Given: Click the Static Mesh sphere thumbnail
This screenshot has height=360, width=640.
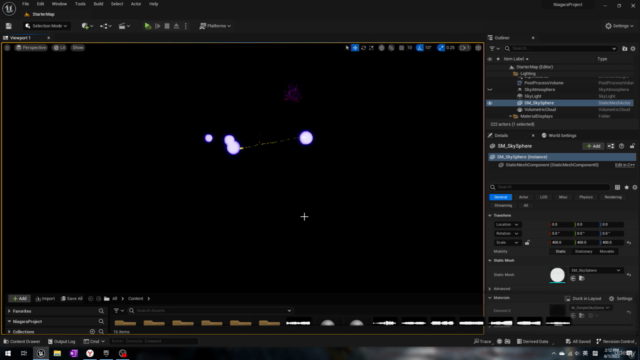Looking at the screenshot, I should [x=557, y=275].
